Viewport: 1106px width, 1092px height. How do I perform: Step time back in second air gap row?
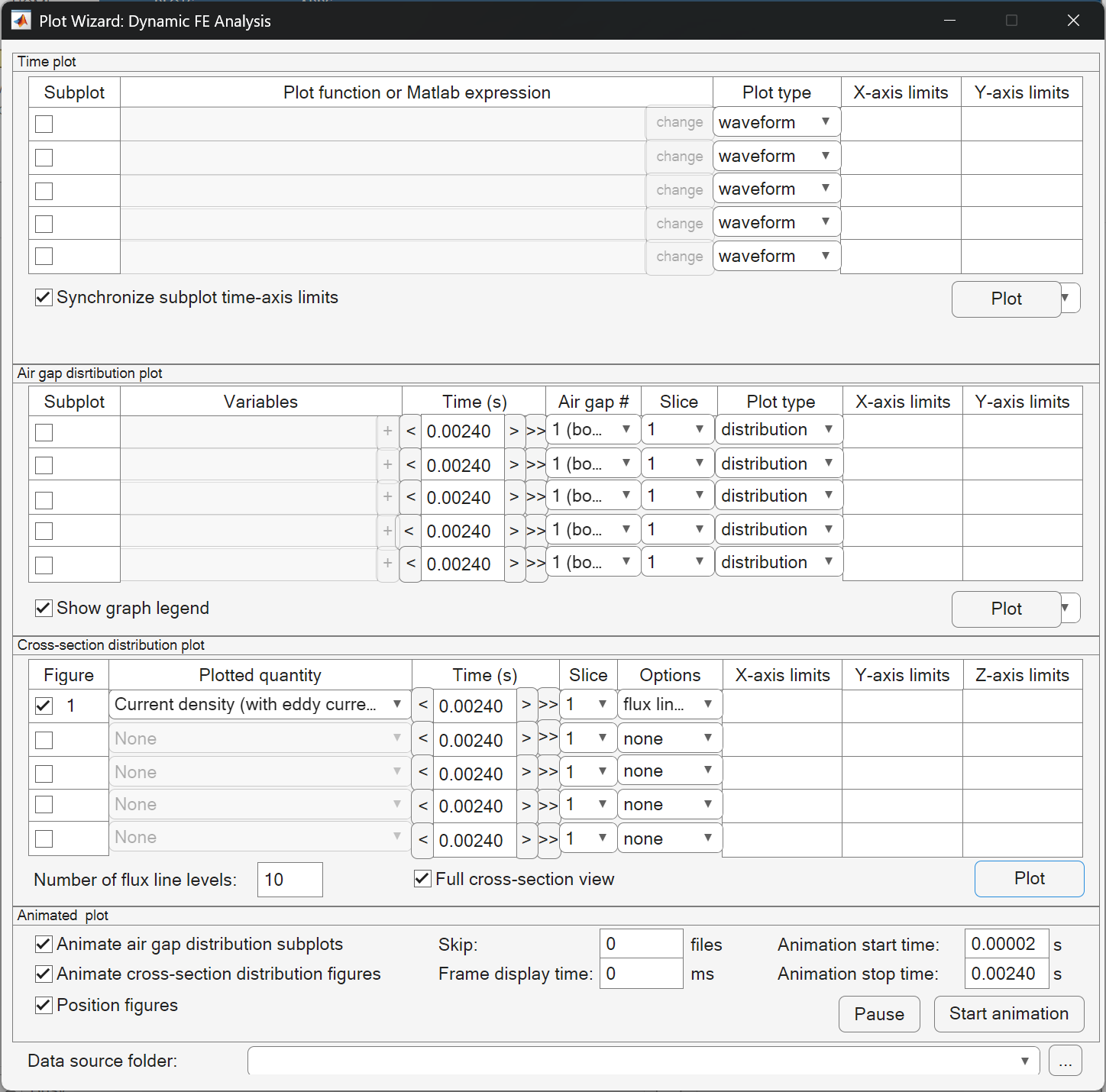[x=411, y=464]
